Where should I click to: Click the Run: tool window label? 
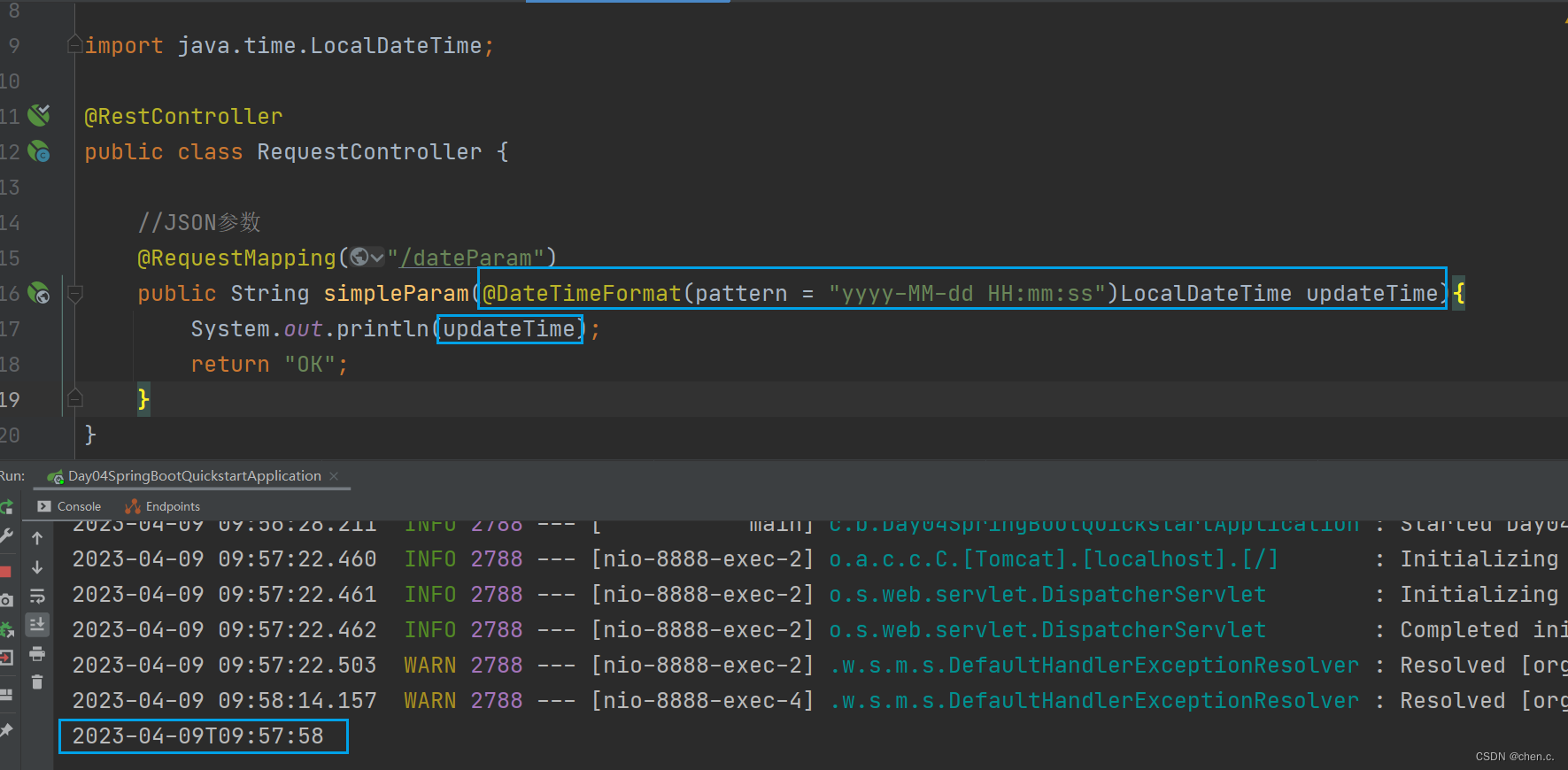(x=12, y=476)
